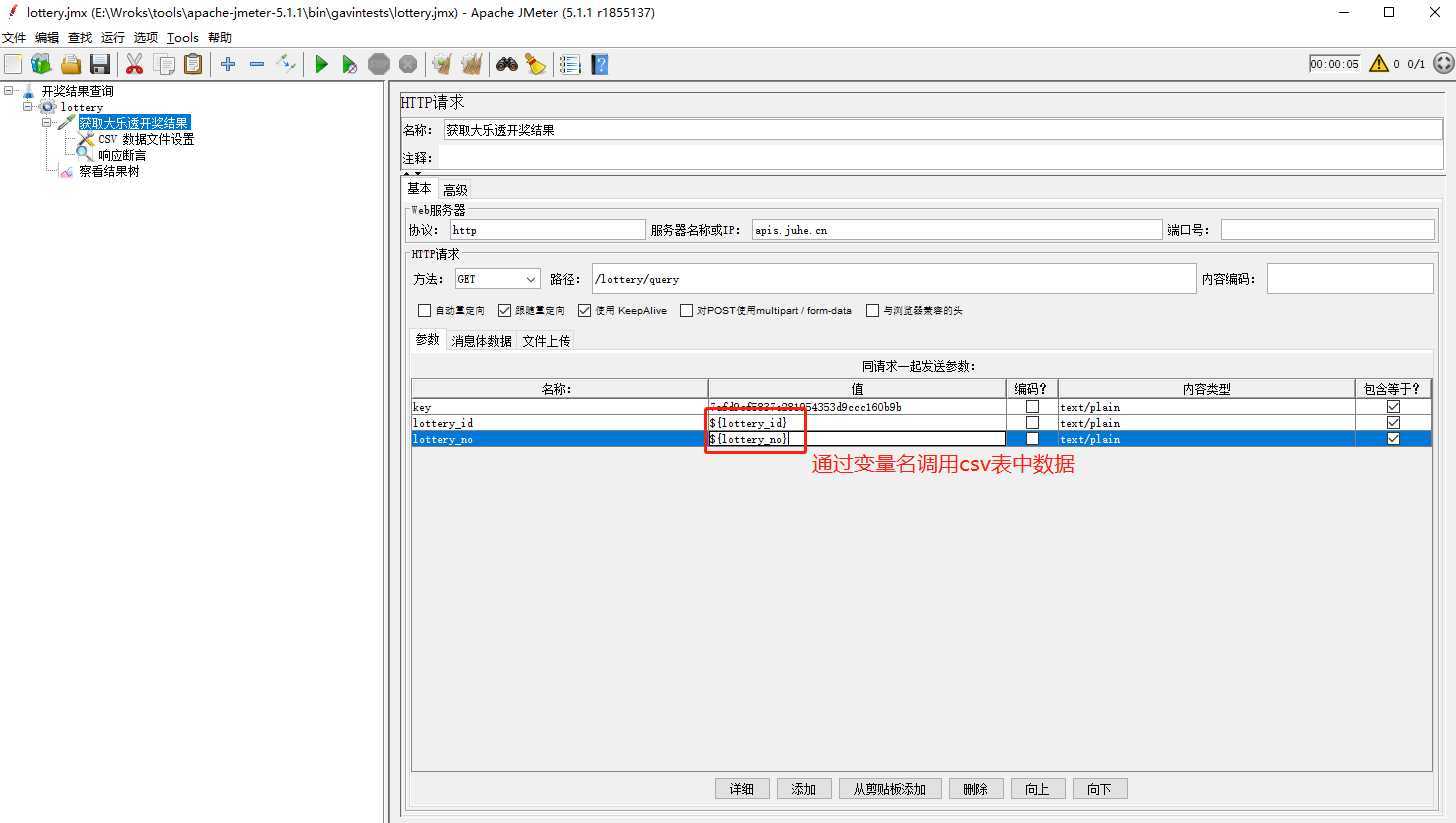Toggle the selected element's enabled state
1456x823 pixels.
(x=286, y=64)
